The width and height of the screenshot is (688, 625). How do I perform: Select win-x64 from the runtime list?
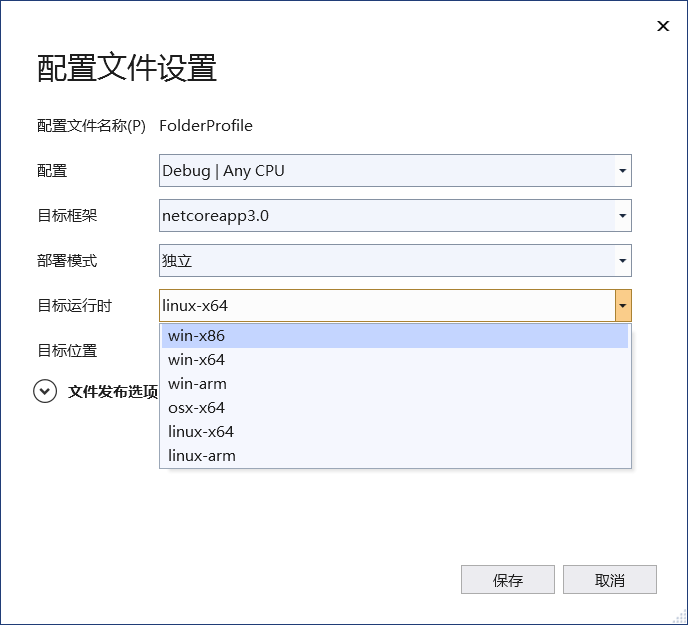pyautogui.click(x=395, y=360)
